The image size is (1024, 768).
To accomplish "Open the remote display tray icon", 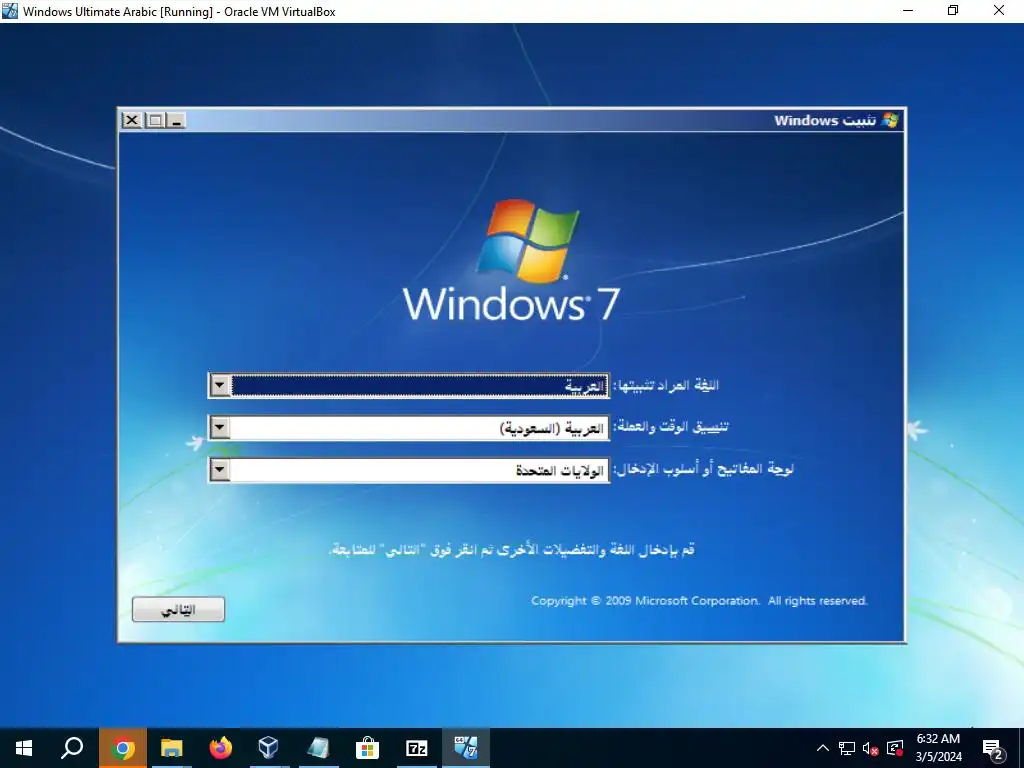I will [x=895, y=748].
